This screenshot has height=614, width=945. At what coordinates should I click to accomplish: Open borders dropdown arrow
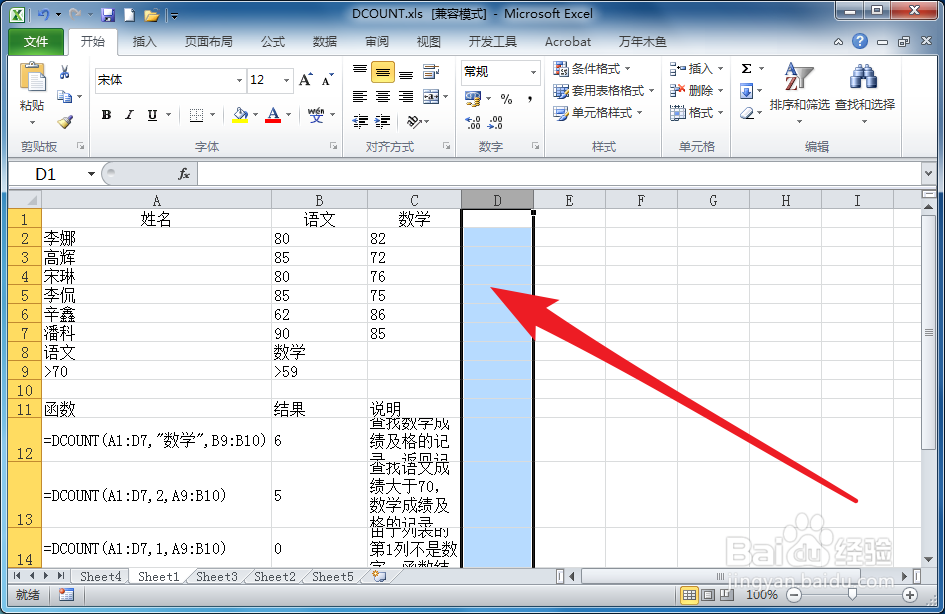(213, 114)
